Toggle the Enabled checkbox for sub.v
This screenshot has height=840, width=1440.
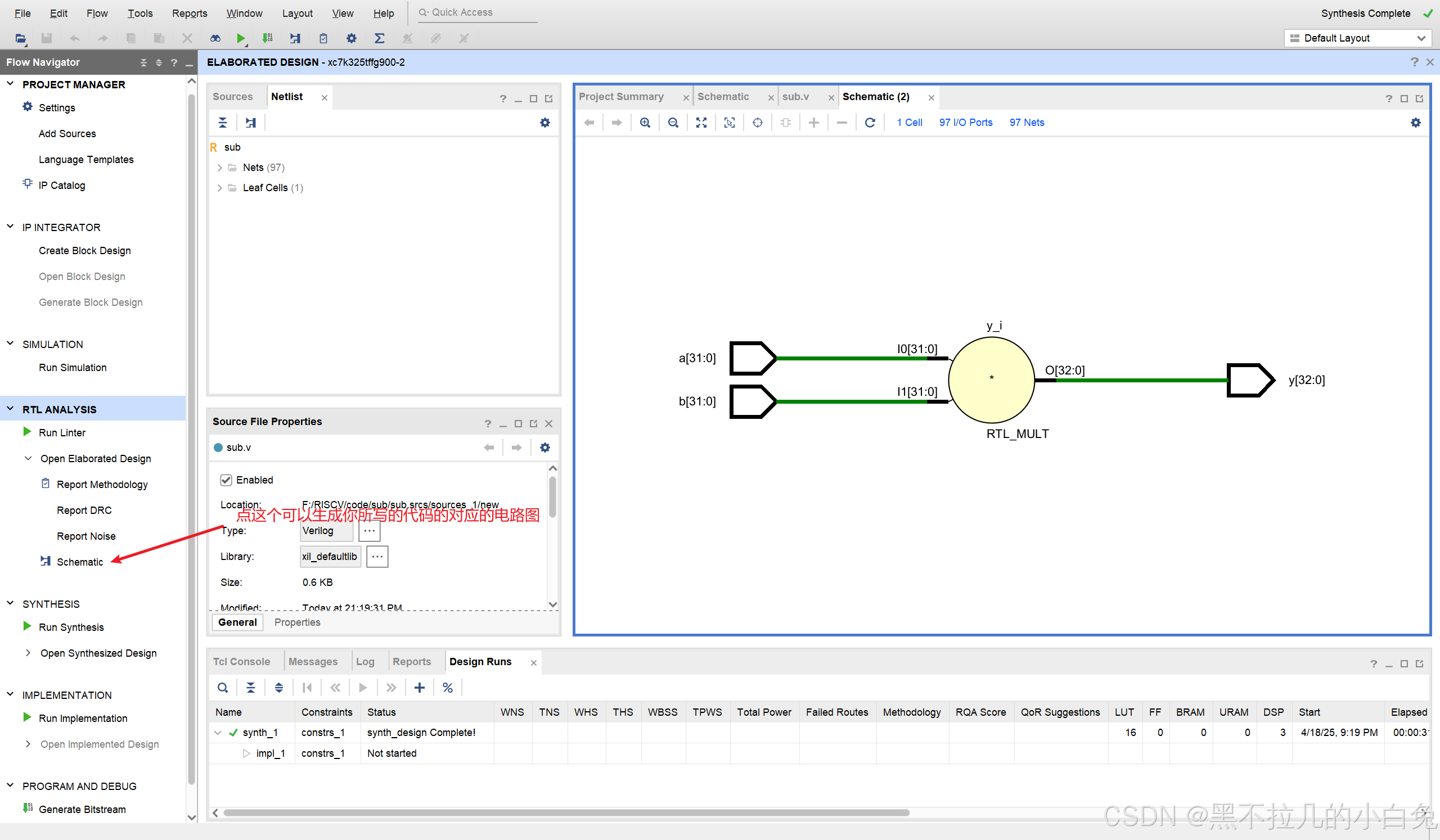[x=226, y=480]
